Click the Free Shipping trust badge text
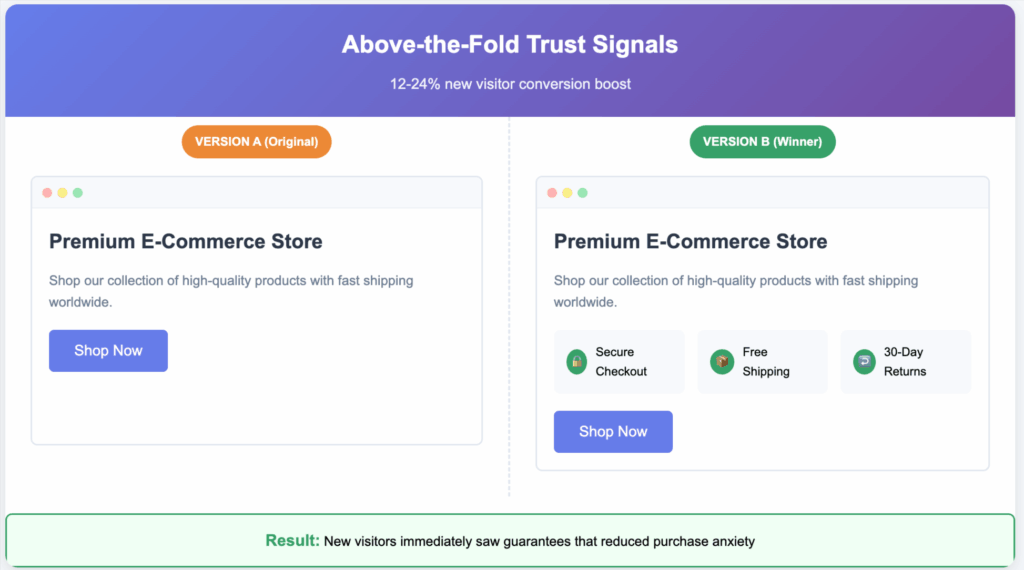 765,362
